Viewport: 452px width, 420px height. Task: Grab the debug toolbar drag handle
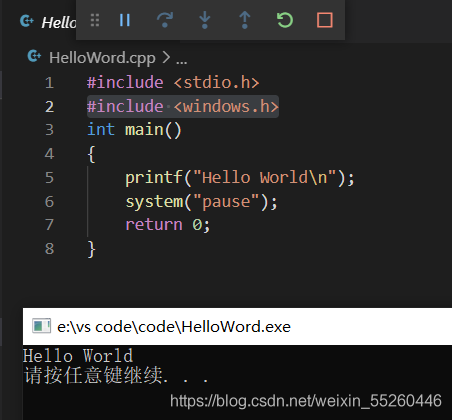tap(95, 20)
